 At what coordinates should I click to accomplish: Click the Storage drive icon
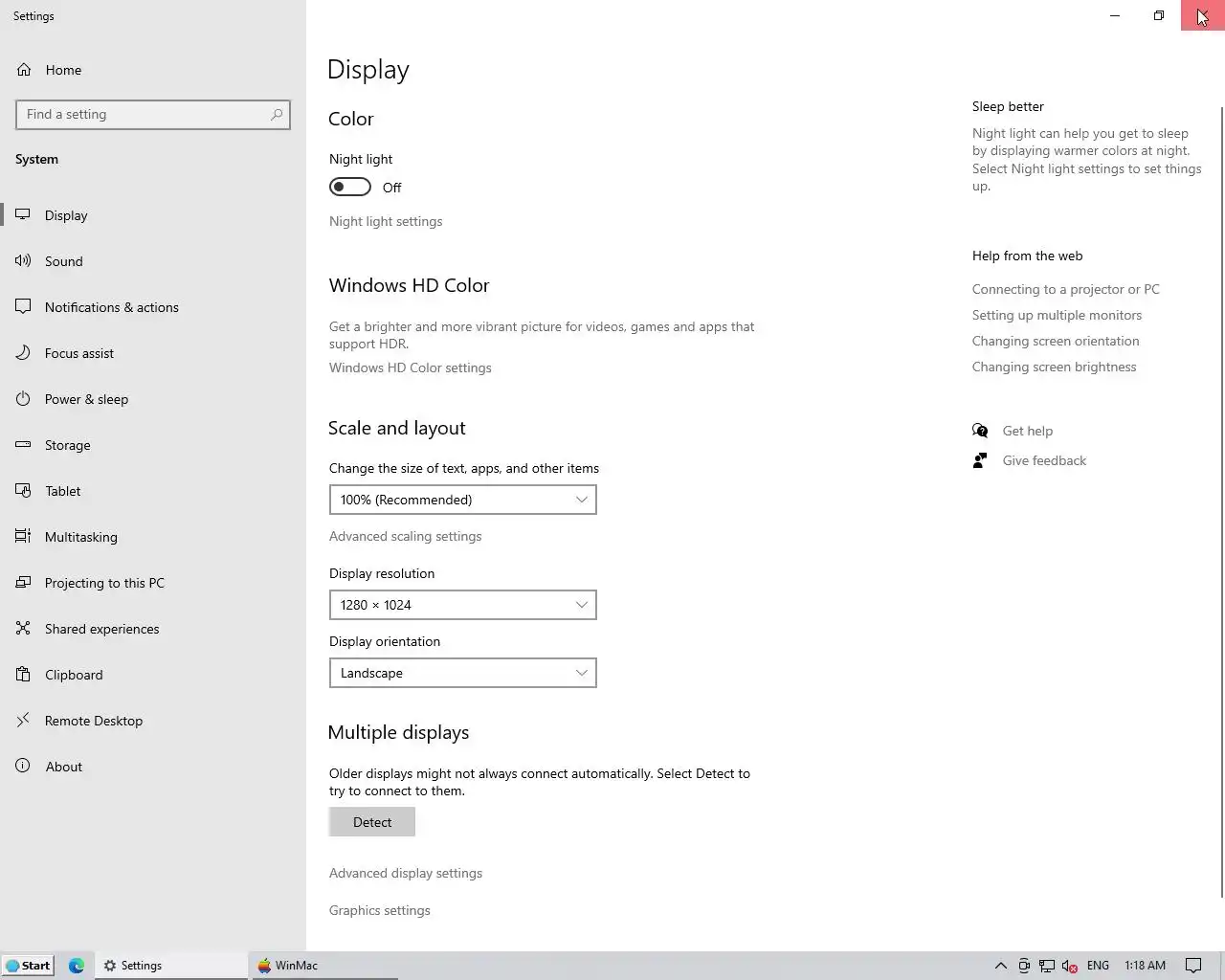tap(23, 444)
